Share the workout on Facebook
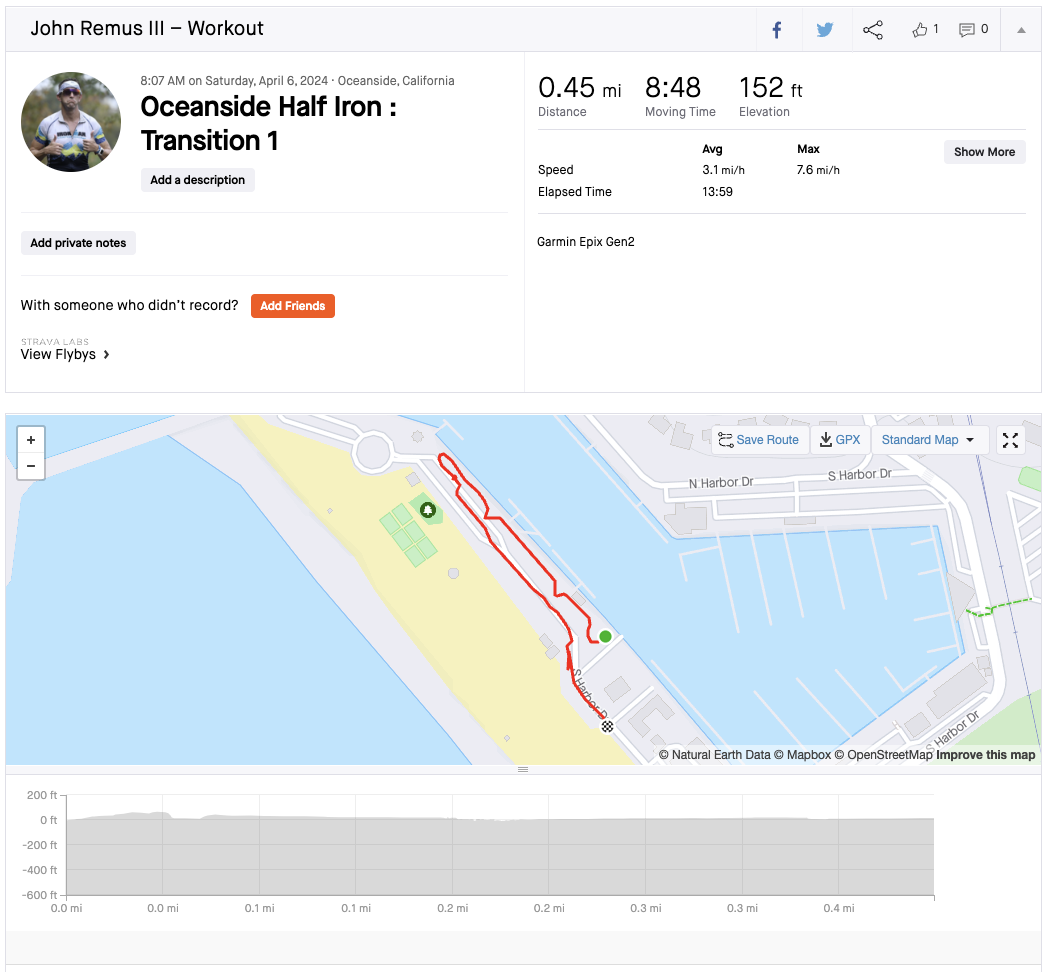 [x=776, y=30]
